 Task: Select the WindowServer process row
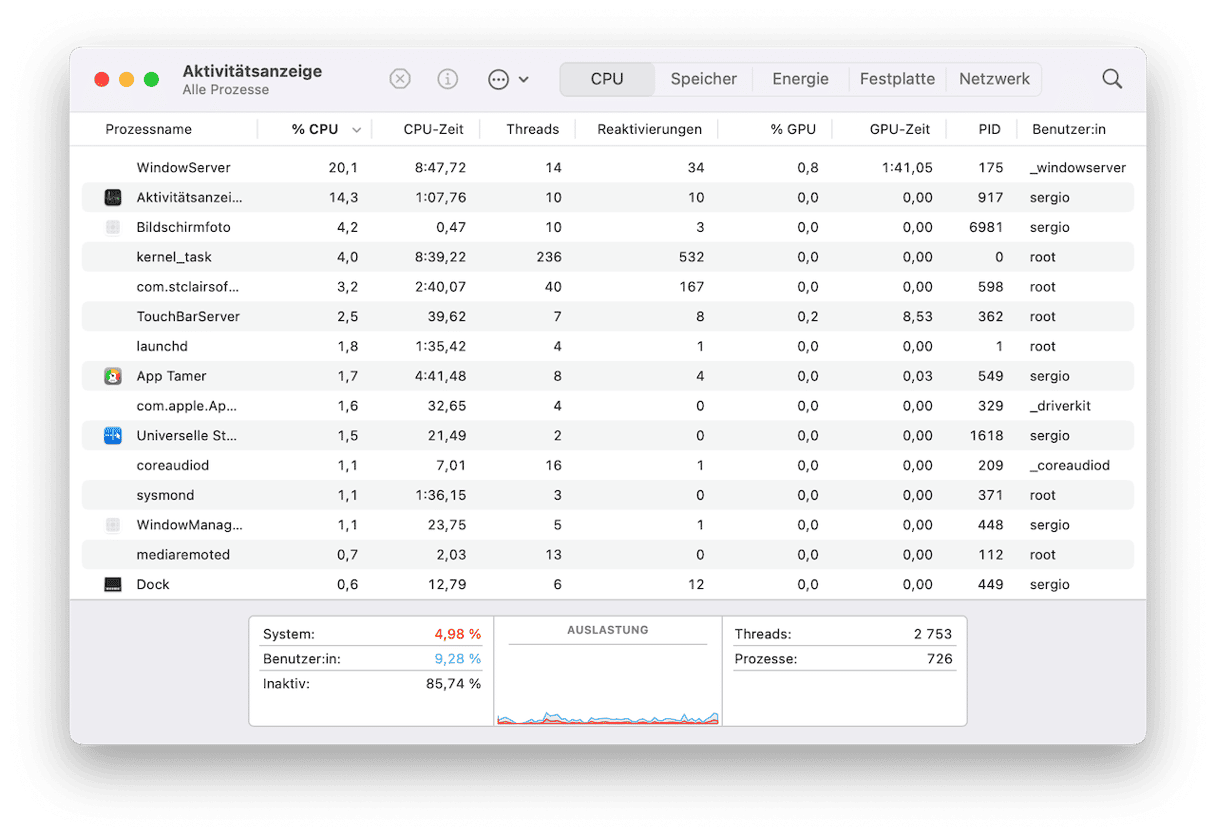[608, 168]
